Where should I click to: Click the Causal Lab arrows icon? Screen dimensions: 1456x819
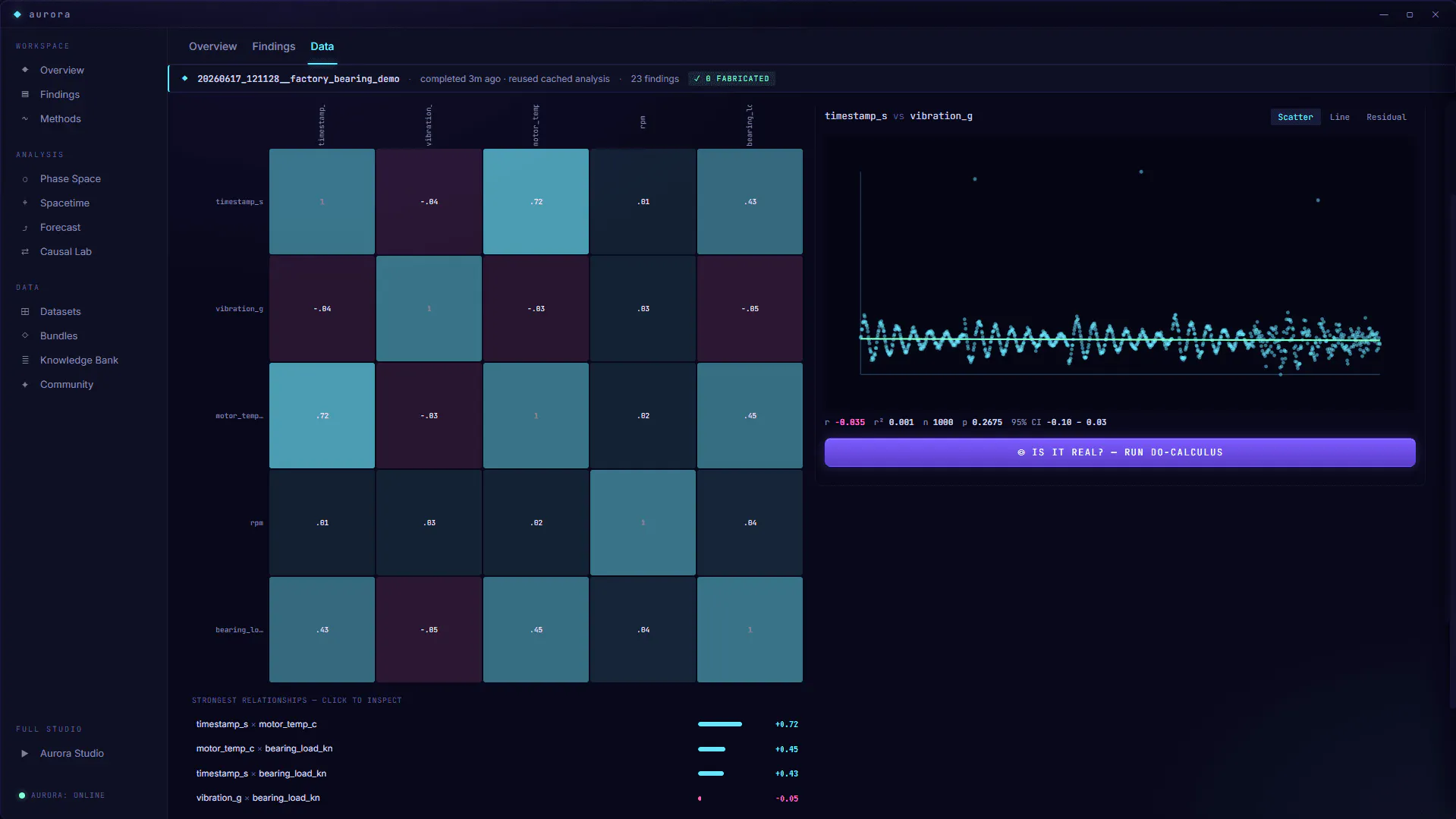point(25,252)
